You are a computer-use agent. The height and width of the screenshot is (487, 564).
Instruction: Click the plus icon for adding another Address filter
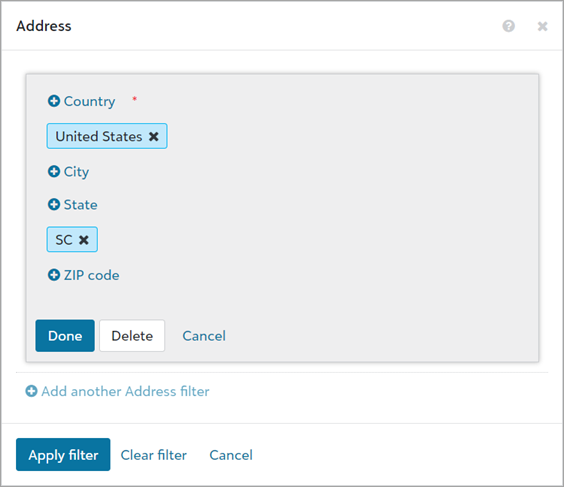[x=31, y=391]
